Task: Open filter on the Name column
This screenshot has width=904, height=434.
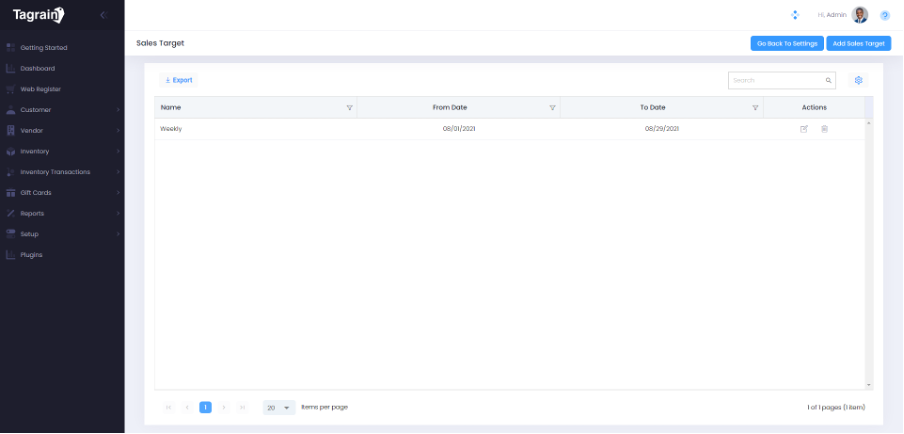Action: (349, 107)
